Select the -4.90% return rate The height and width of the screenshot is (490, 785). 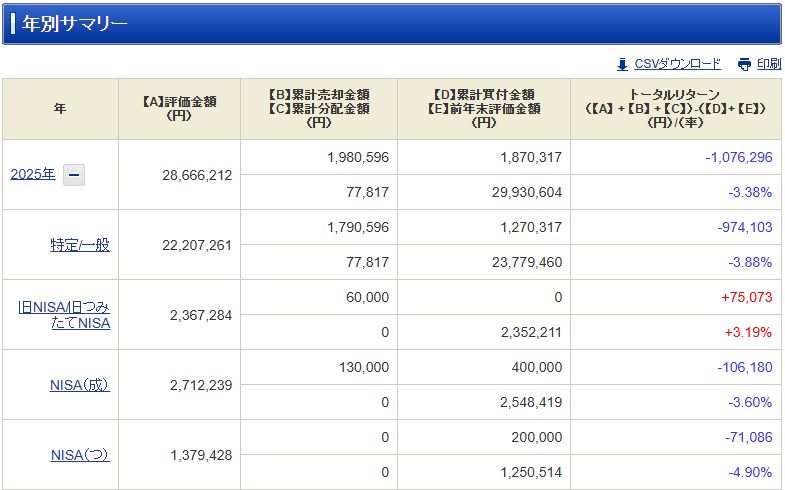[750, 472]
